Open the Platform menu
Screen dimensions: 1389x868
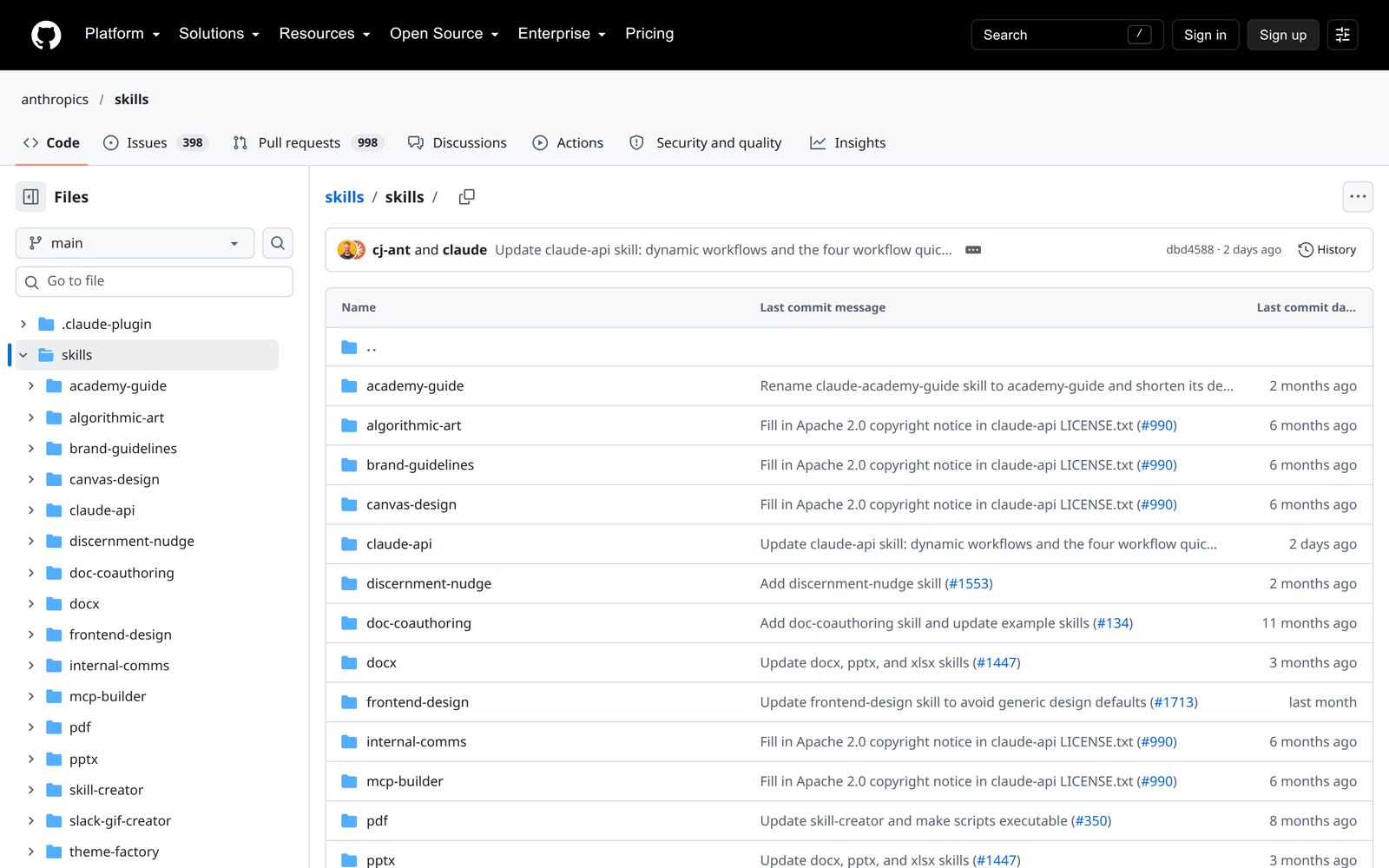(122, 34)
